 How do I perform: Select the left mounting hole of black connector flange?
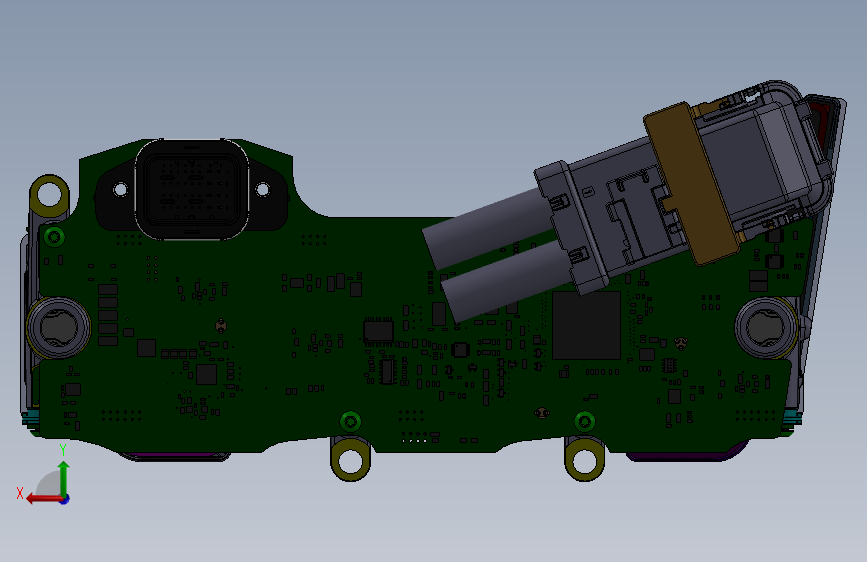[x=120, y=190]
